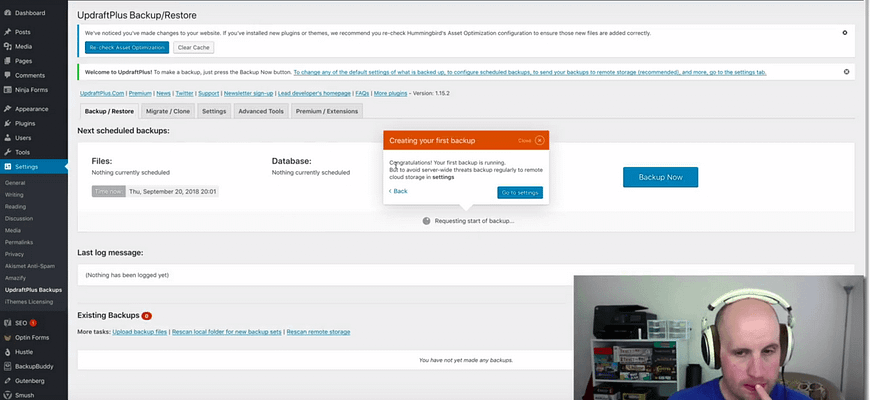Open the Twitter link

[x=184, y=93]
